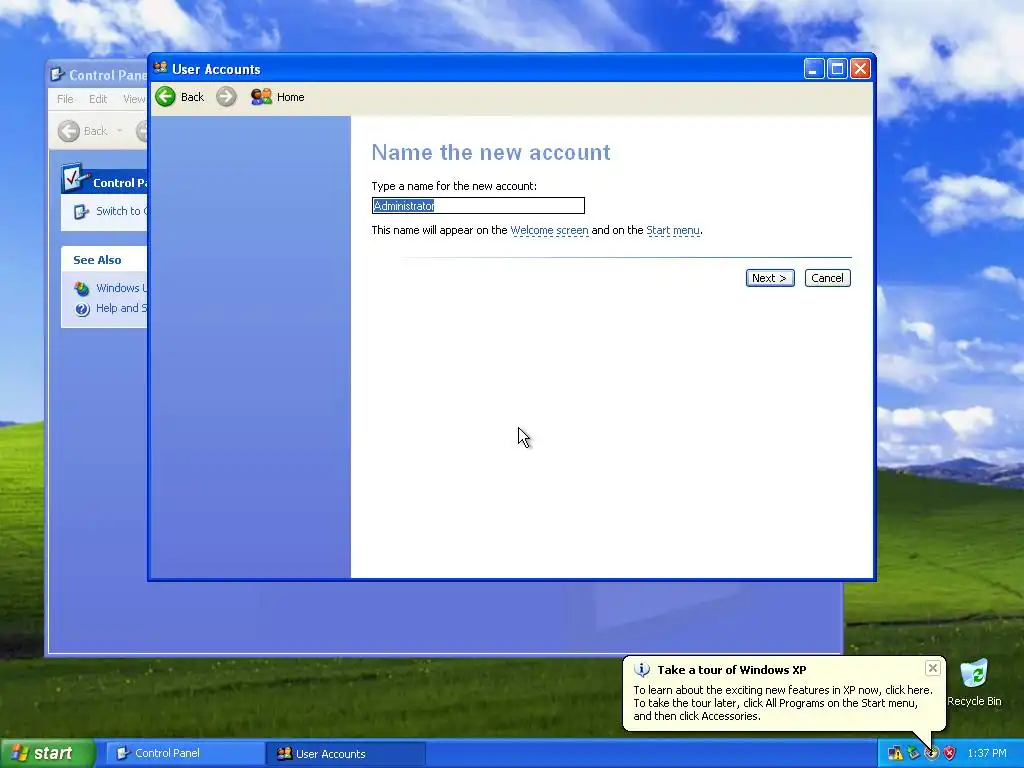This screenshot has height=768, width=1024.
Task: Click the Home label in User Accounts toolbar
Action: 291,97
